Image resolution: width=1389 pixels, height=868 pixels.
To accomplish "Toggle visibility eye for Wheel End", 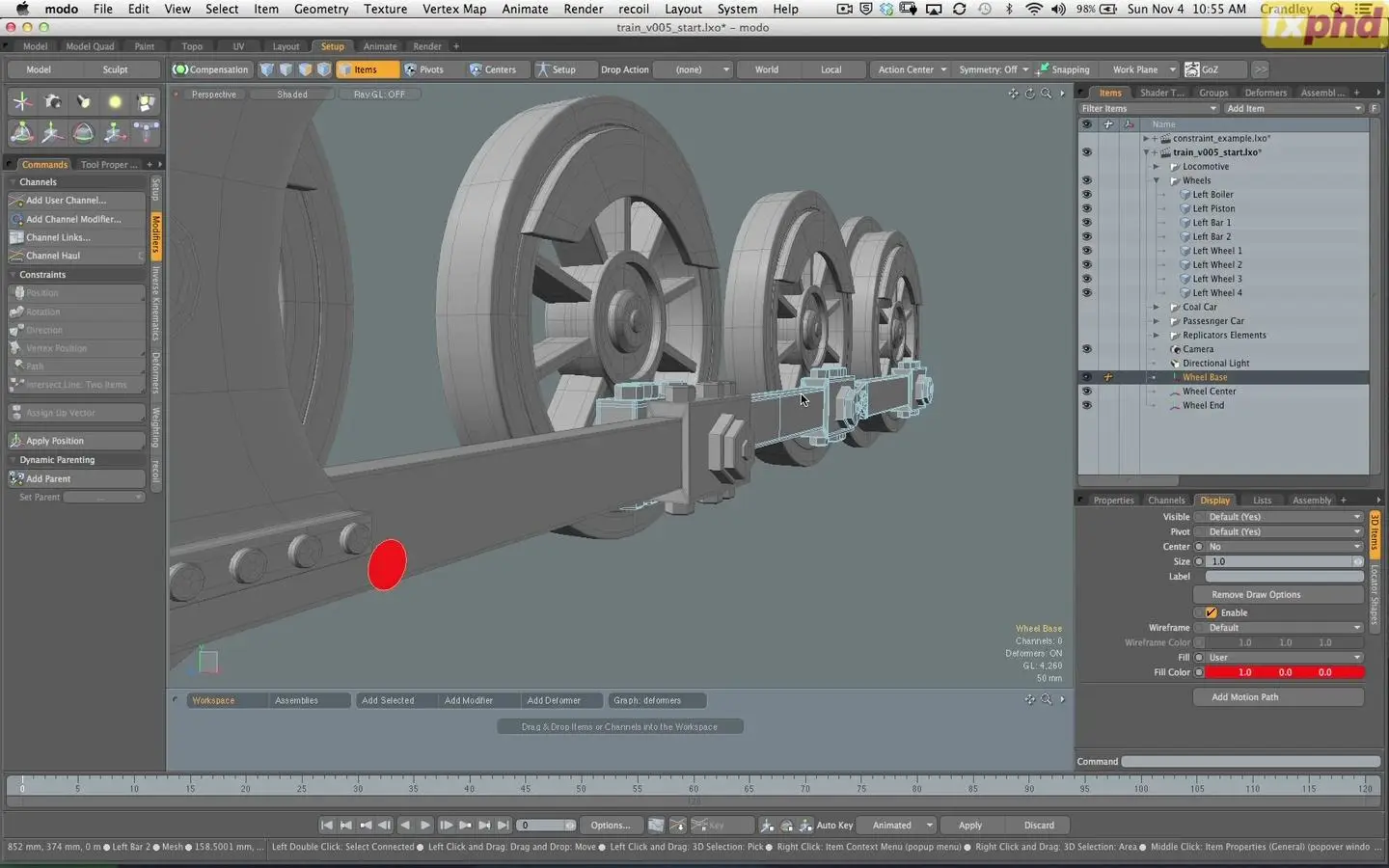I will click(1086, 405).
